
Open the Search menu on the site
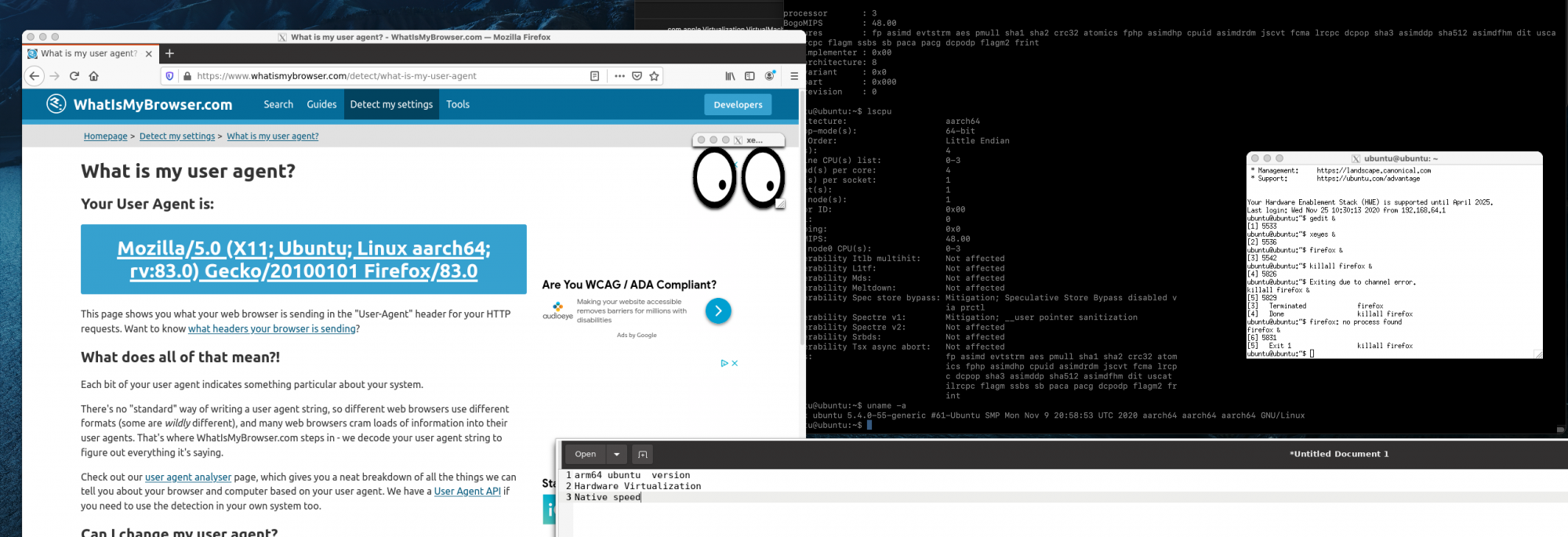click(278, 104)
